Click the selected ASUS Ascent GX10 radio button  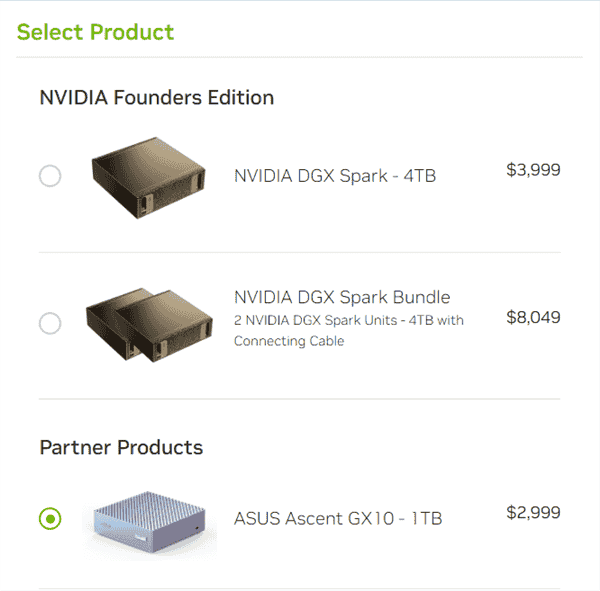pyautogui.click(x=50, y=518)
